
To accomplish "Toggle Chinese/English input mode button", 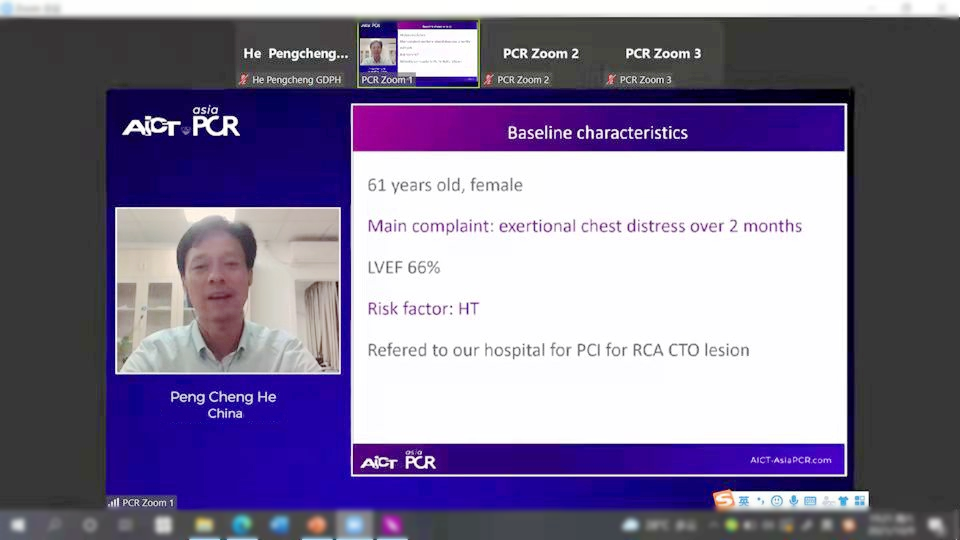I will (x=744, y=500).
